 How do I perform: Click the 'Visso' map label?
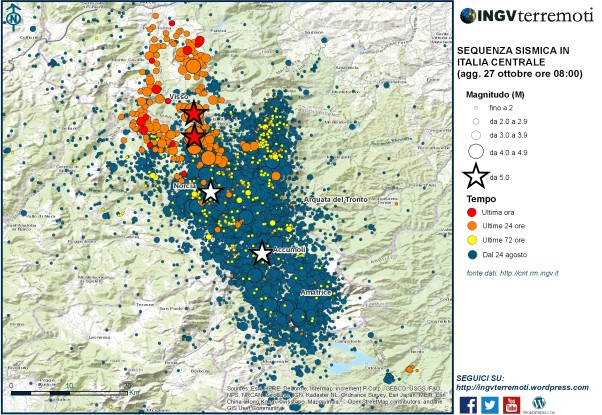pos(179,96)
